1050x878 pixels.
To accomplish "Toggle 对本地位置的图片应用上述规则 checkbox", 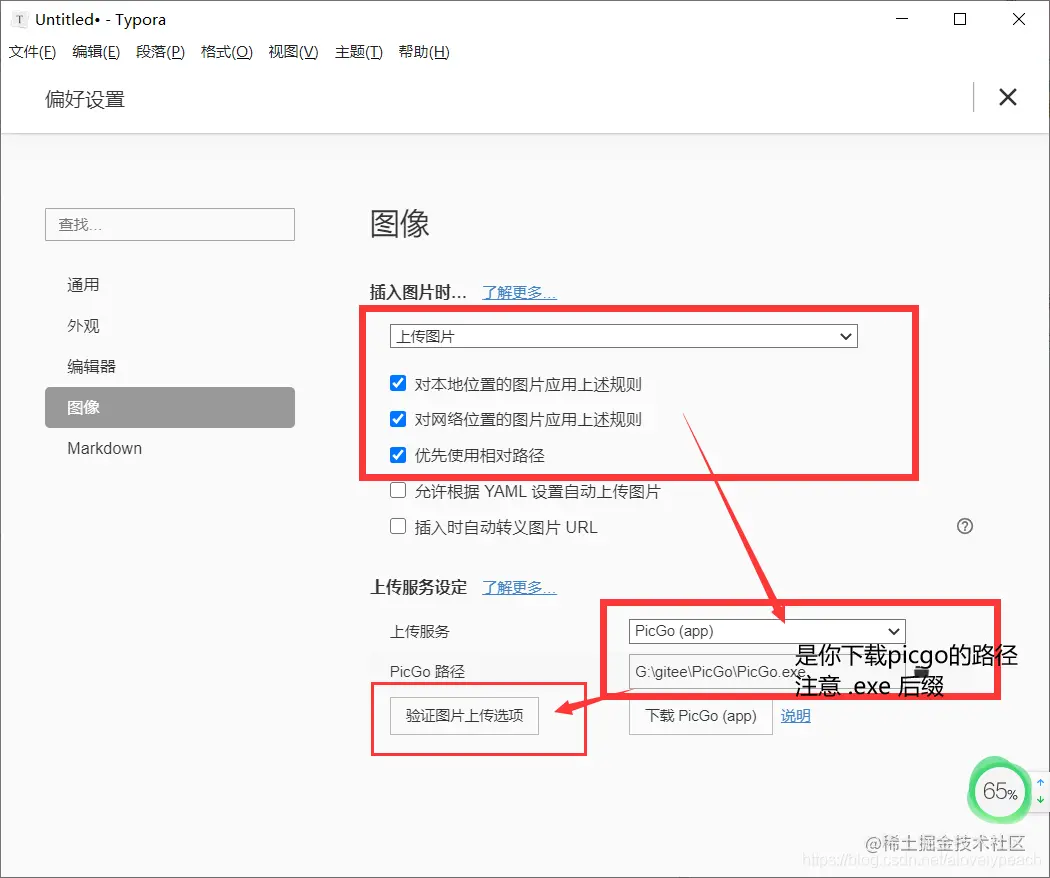I will [x=398, y=383].
